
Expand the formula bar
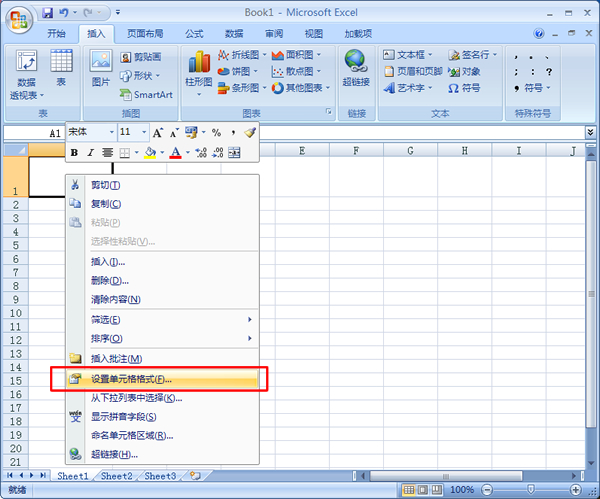point(590,132)
